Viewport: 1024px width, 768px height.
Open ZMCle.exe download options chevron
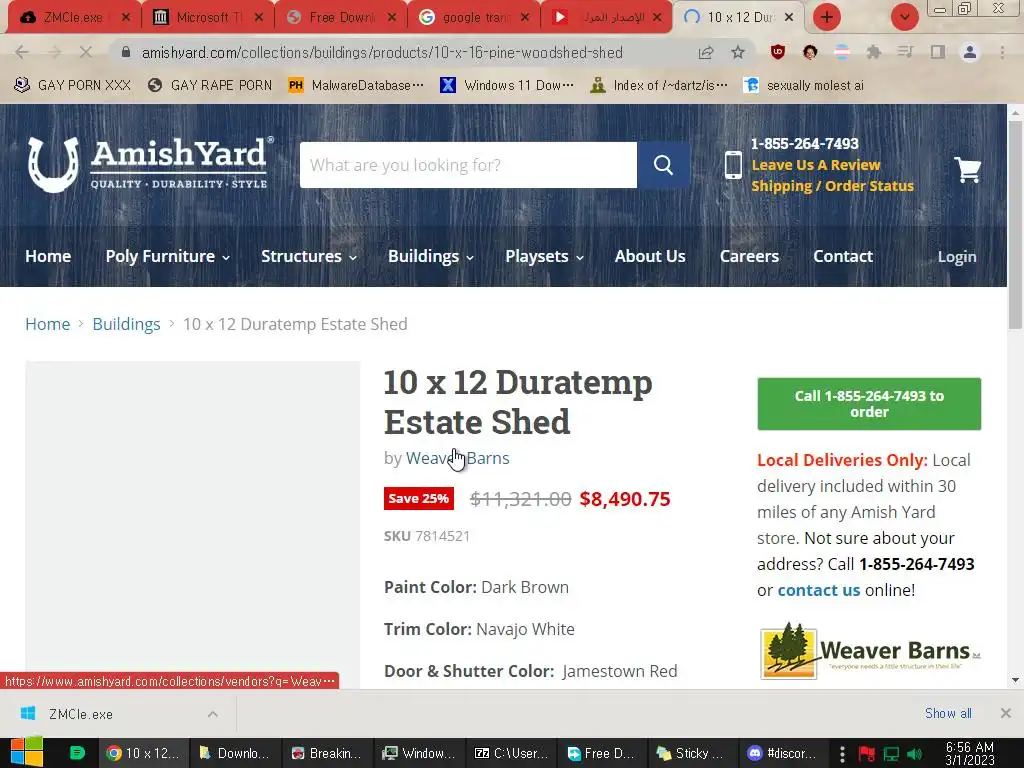[213, 714]
